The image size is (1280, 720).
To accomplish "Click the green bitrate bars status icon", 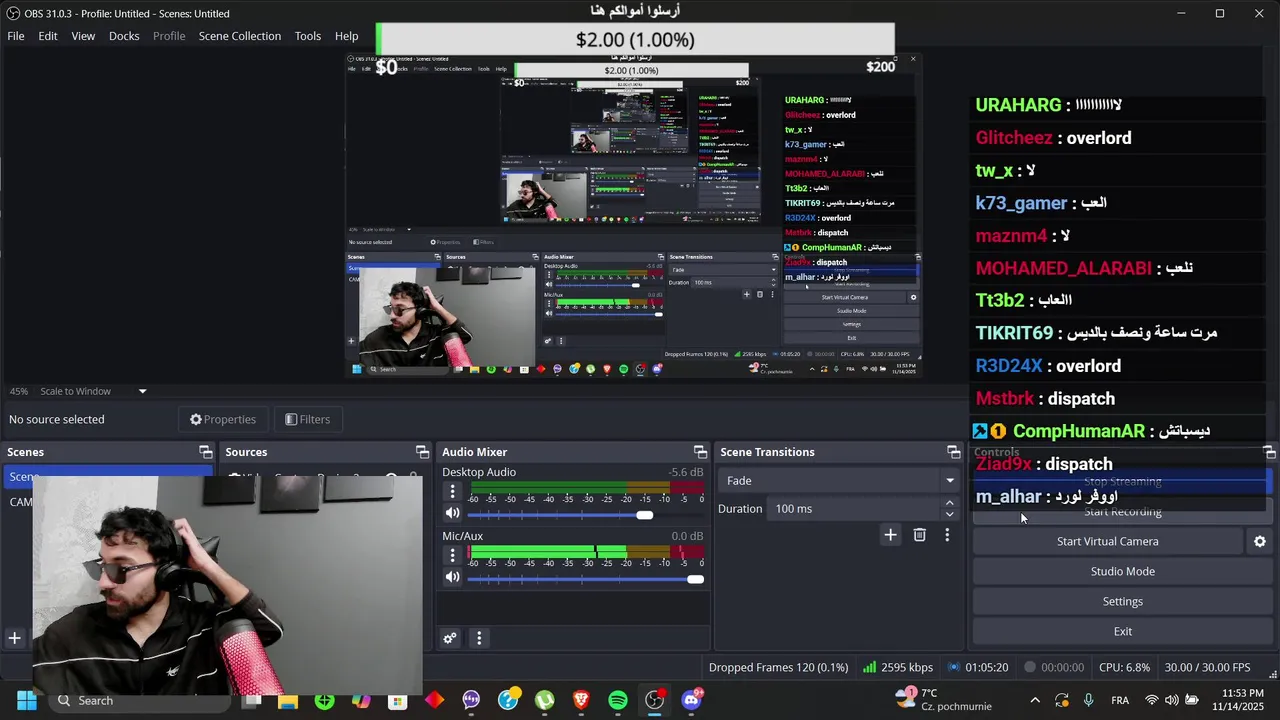I will tap(870, 667).
